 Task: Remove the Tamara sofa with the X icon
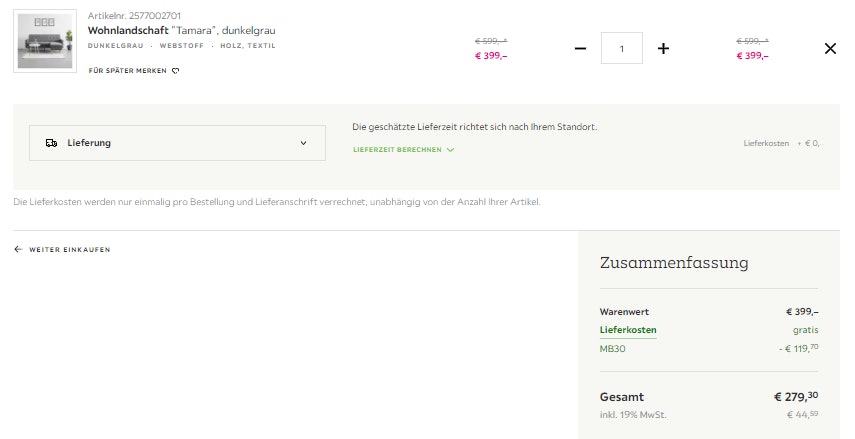click(829, 48)
